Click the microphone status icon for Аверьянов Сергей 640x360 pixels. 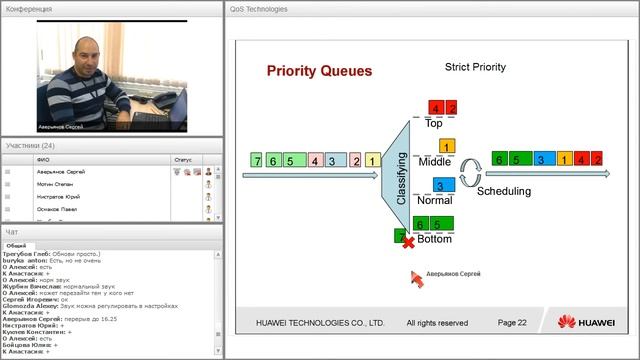(x=177, y=172)
